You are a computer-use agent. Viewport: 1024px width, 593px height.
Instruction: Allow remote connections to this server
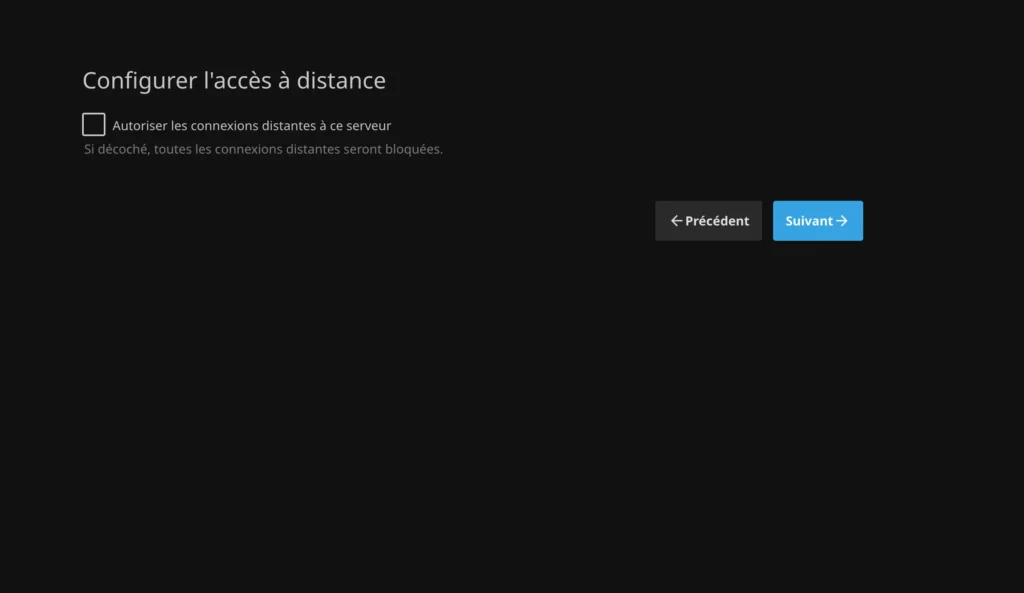tap(94, 125)
